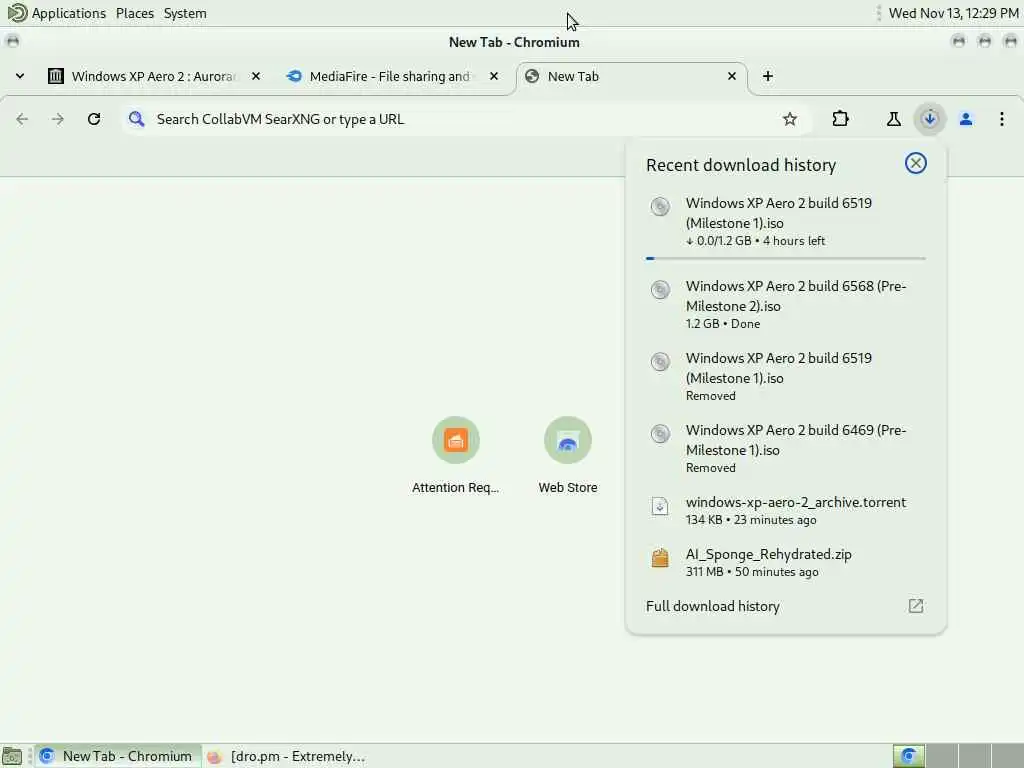The height and width of the screenshot is (768, 1024).
Task: Open the Web Store shortcut tile
Action: point(568,455)
